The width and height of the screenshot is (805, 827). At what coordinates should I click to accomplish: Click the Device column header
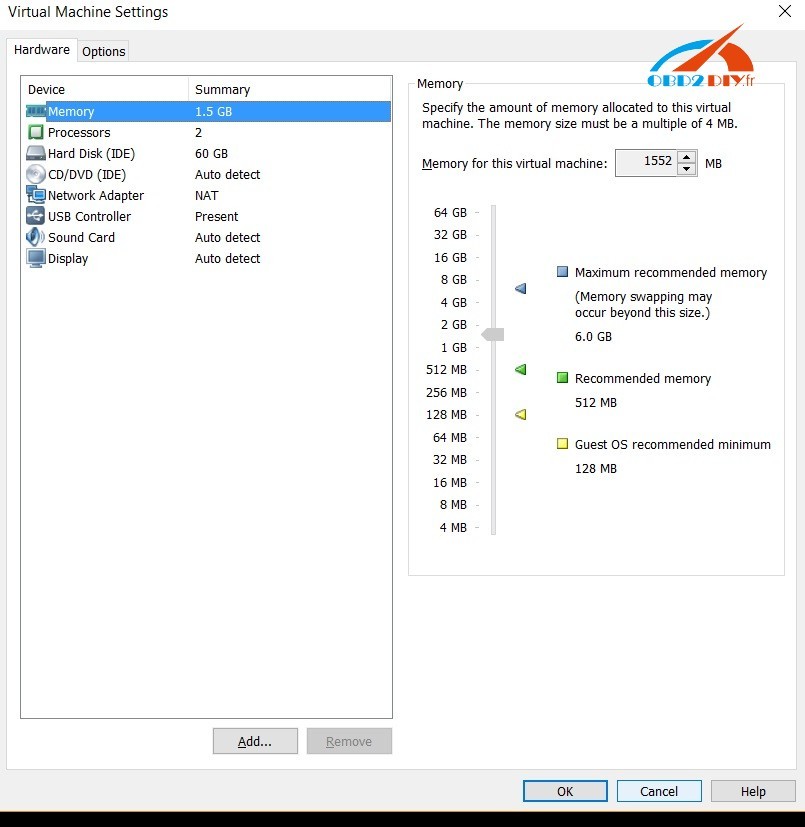click(x=104, y=90)
